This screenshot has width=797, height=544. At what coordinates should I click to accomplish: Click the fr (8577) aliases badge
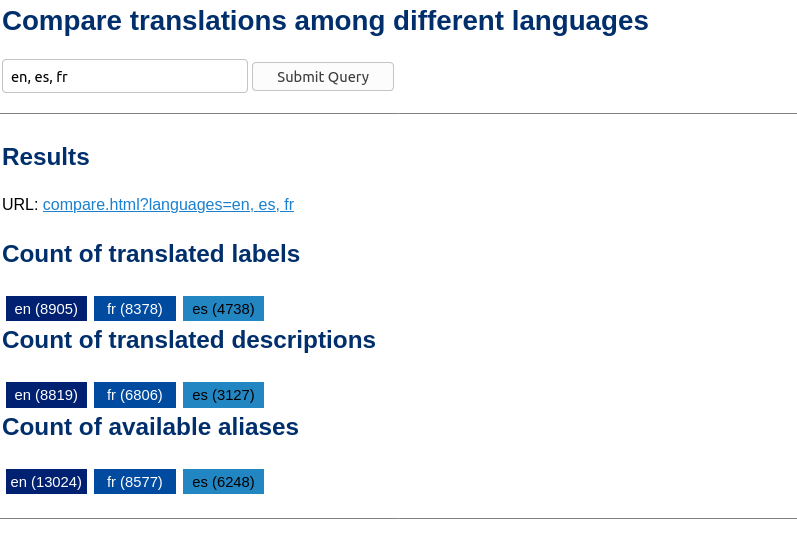point(135,481)
